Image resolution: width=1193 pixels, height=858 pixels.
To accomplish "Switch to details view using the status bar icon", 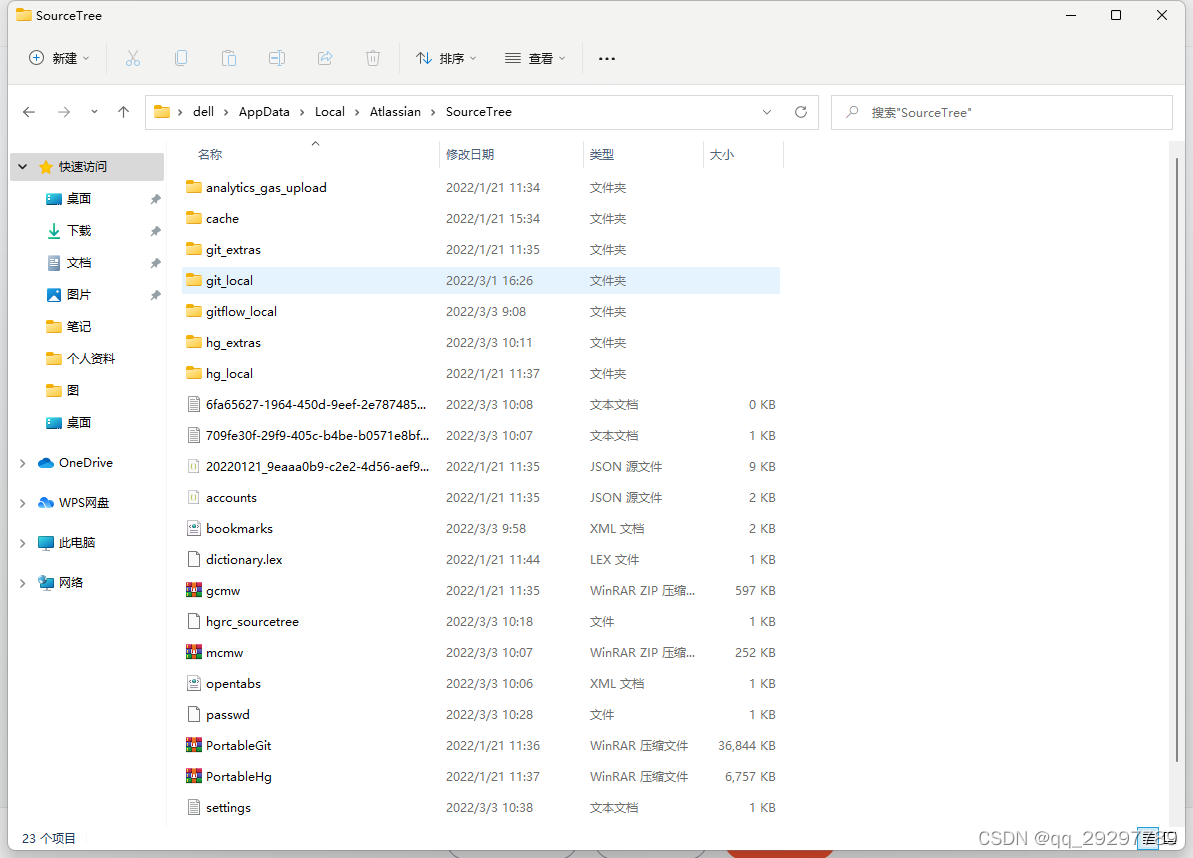I will pos(1149,838).
